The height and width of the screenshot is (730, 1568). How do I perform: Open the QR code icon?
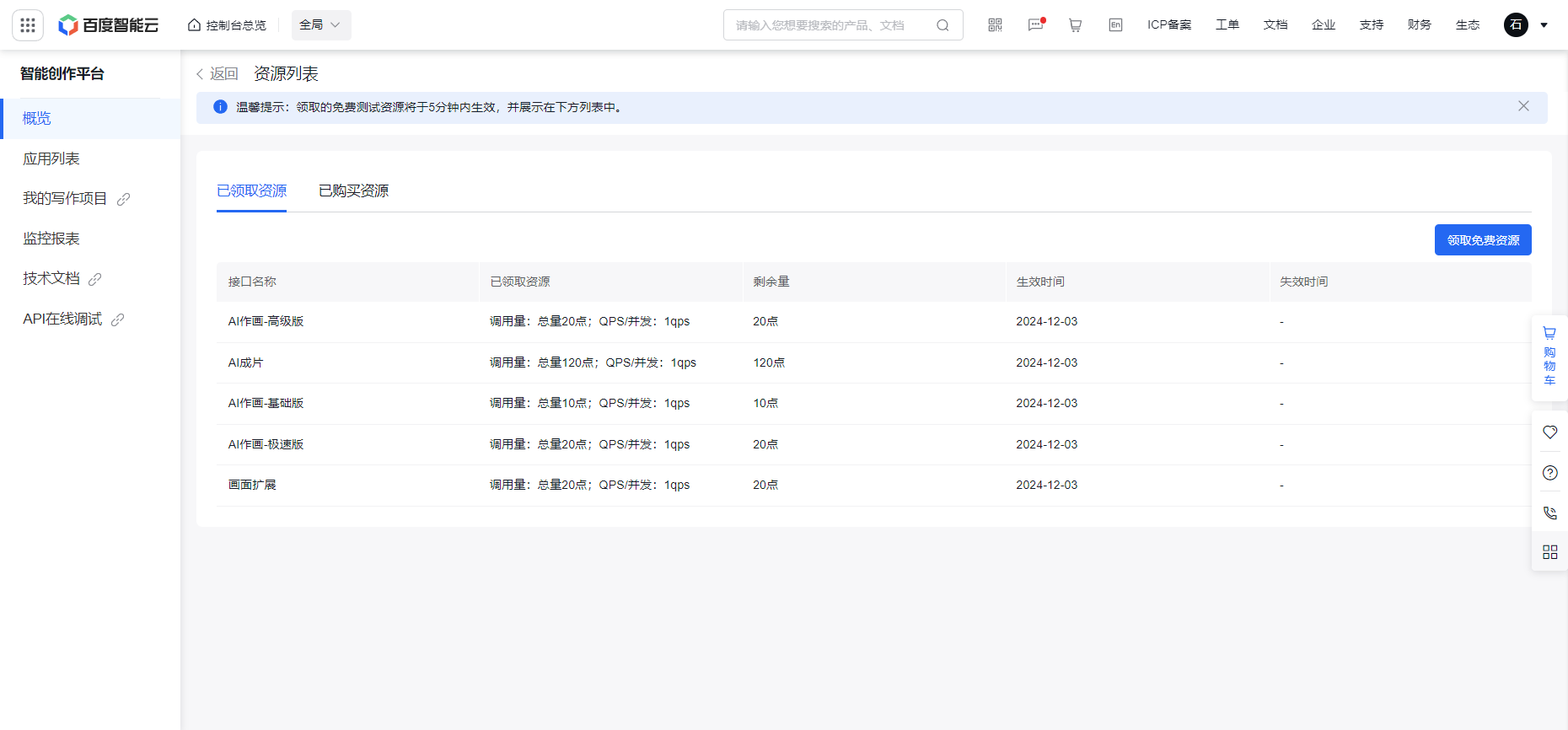(995, 25)
